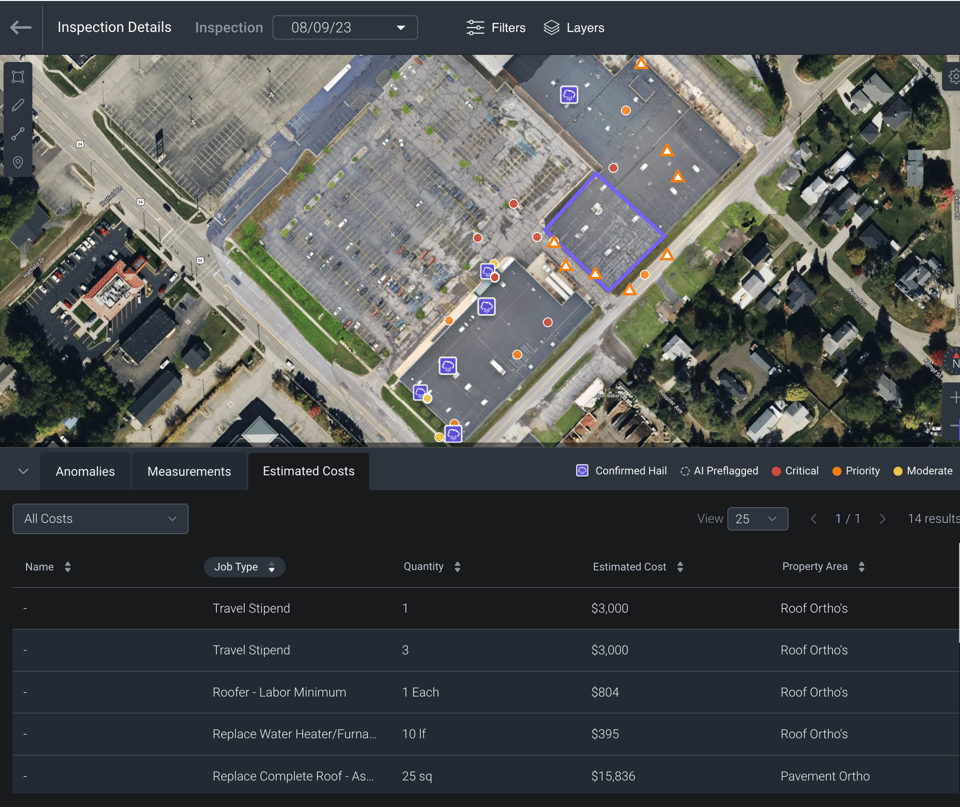Collapse the bottom panel with the chevron

point(21,470)
